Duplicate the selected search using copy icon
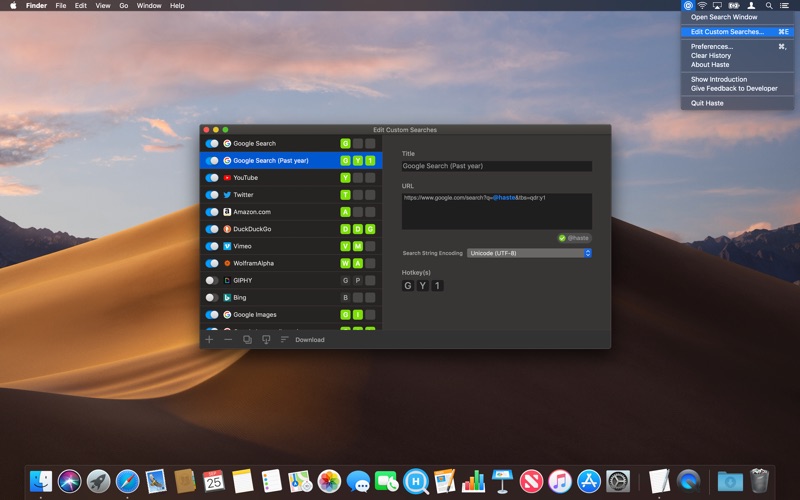800x500 pixels. point(247,340)
